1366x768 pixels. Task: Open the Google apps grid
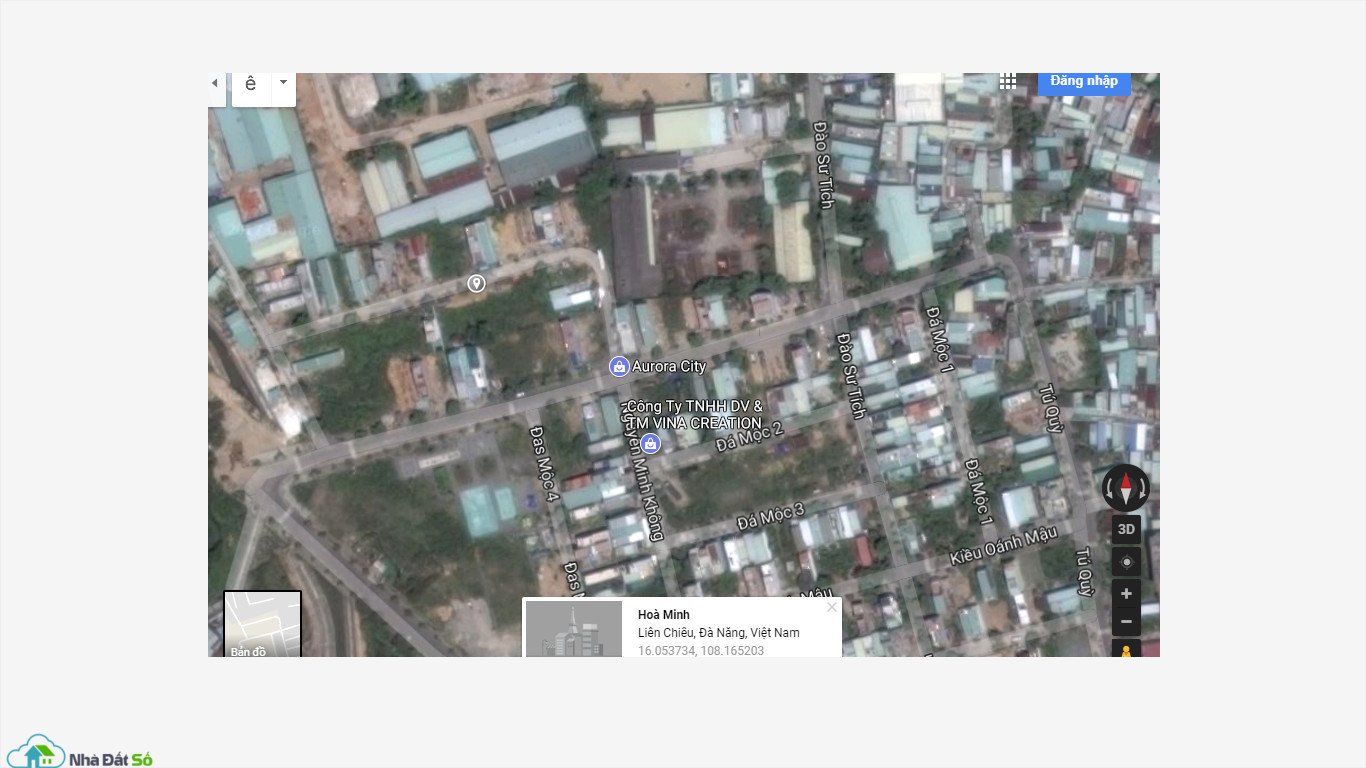click(1008, 81)
